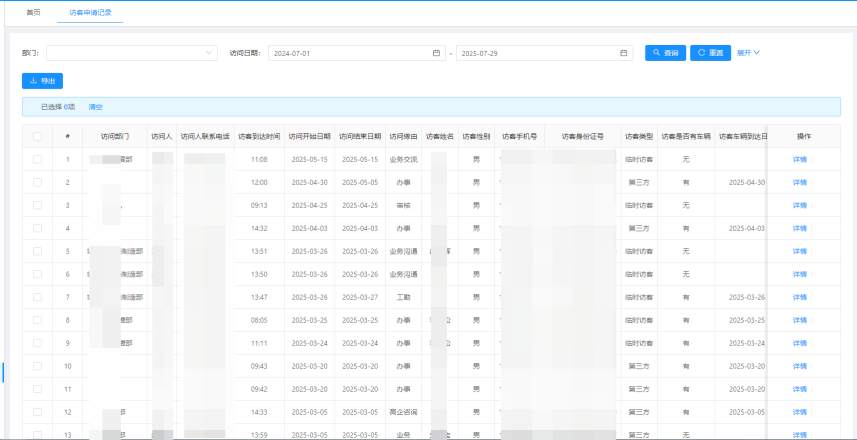Screen dimensions: 857x440
Task: Expand more filters with 展开
Action: click(748, 53)
